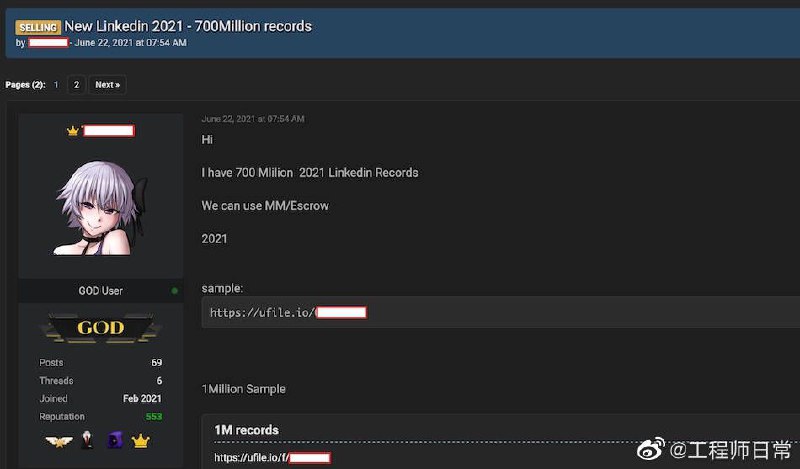Open the sample ufile.io link
Screen dimensions: 800x469
tap(288, 312)
